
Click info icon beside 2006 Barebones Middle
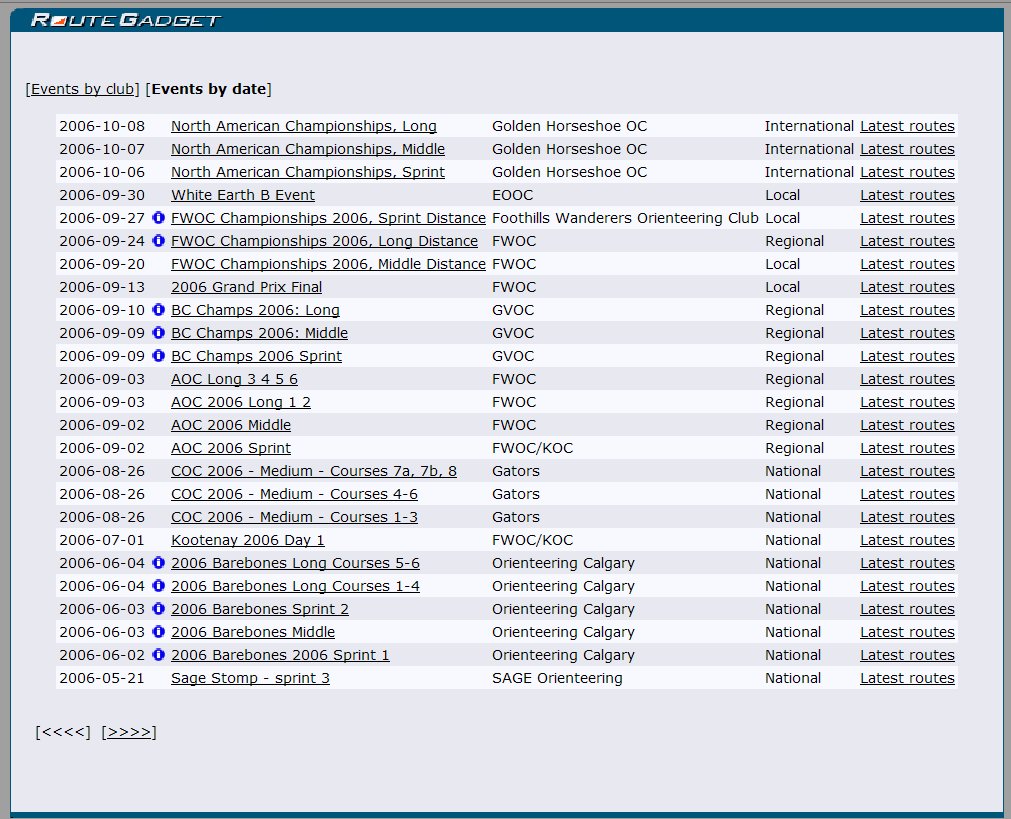tap(158, 632)
